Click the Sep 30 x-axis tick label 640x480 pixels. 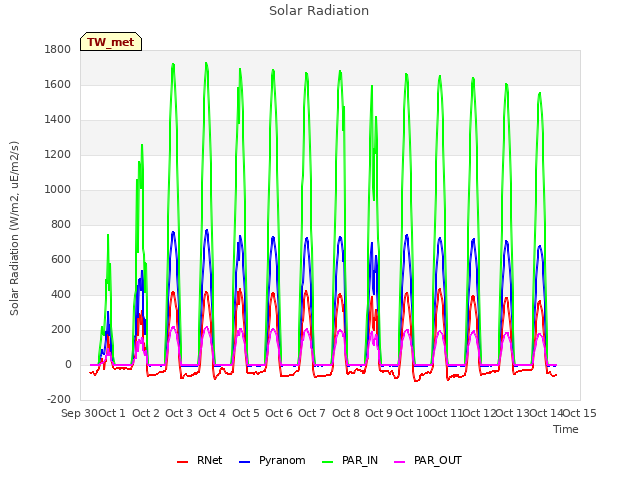(79, 413)
